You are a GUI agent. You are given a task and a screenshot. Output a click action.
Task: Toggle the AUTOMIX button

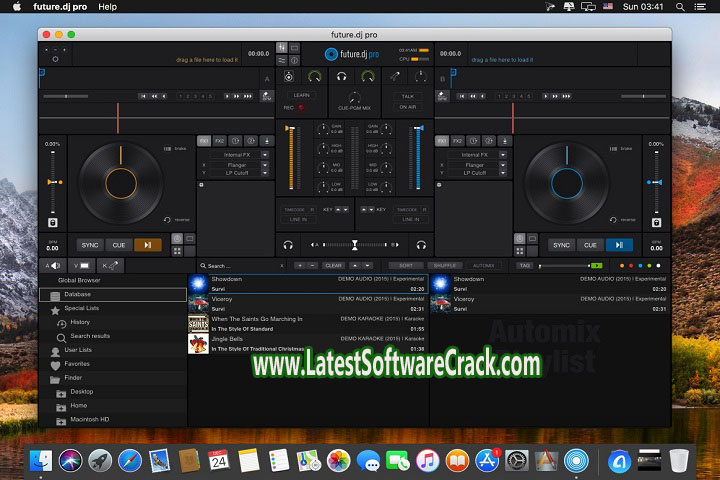pos(484,266)
